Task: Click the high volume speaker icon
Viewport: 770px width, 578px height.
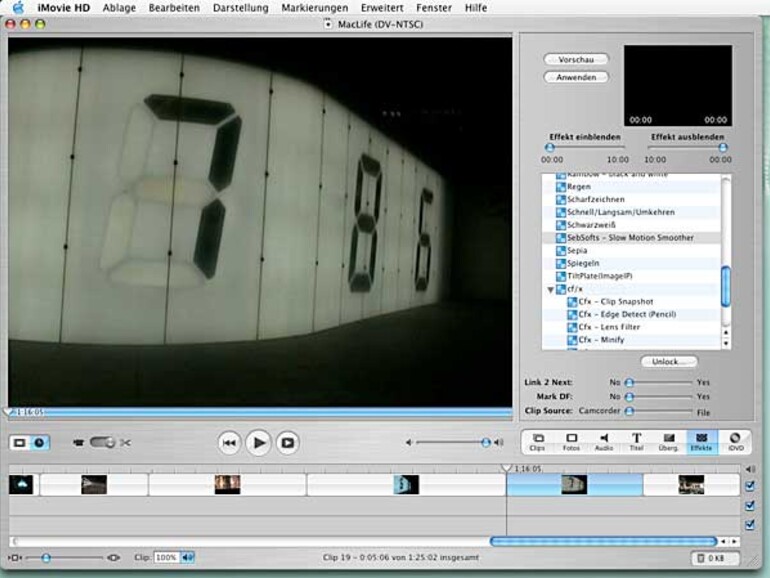Action: coord(499,443)
